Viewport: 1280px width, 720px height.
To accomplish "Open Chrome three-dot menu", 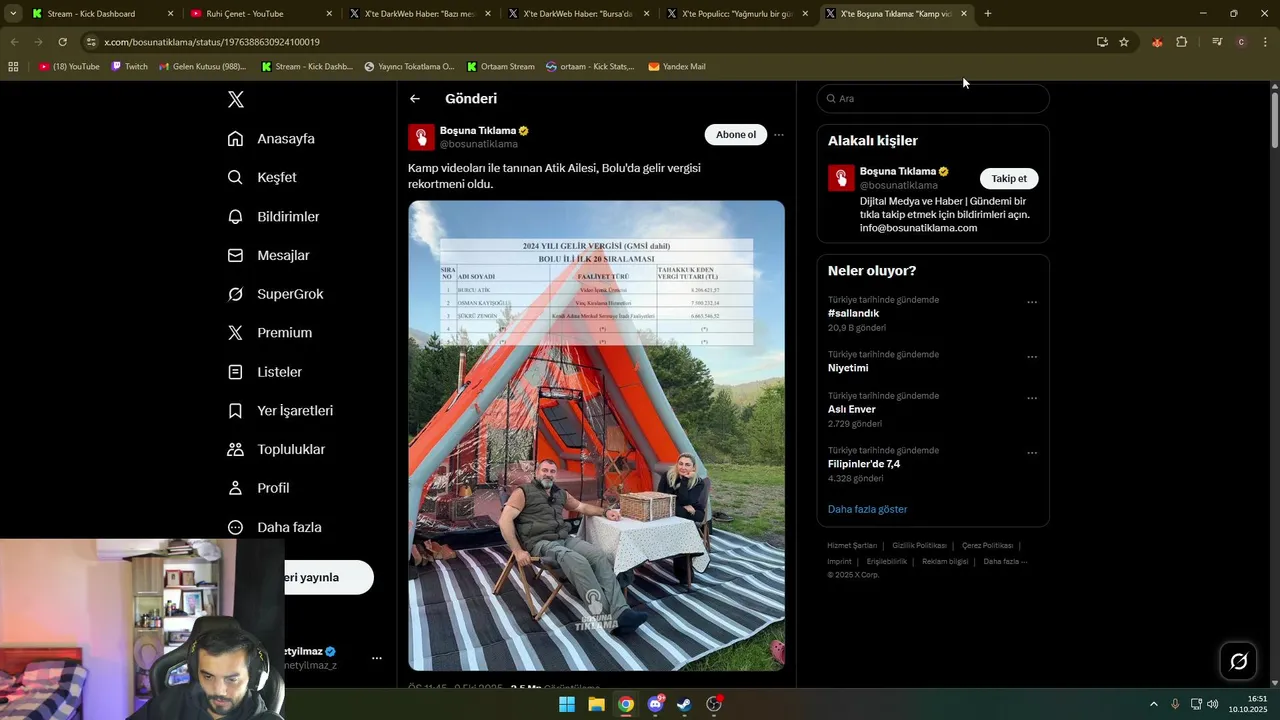I will (1266, 42).
